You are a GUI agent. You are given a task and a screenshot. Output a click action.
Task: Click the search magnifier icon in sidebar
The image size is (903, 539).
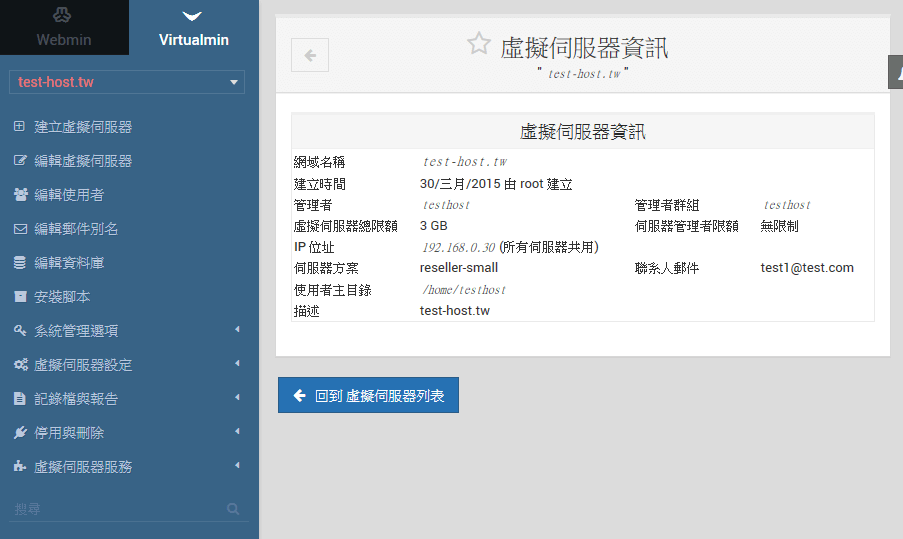(233, 509)
